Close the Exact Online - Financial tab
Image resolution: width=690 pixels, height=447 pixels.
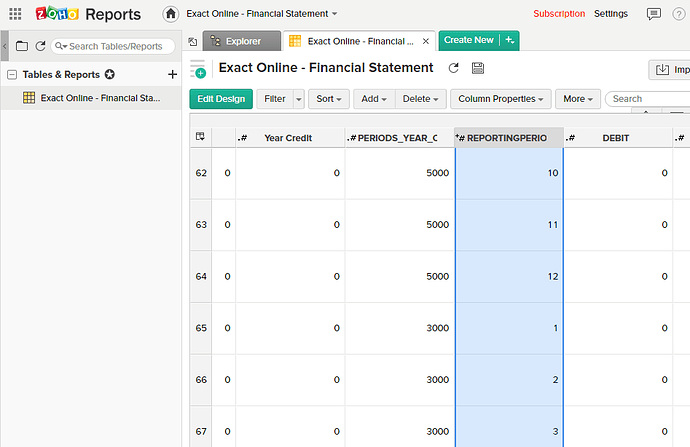click(x=426, y=41)
